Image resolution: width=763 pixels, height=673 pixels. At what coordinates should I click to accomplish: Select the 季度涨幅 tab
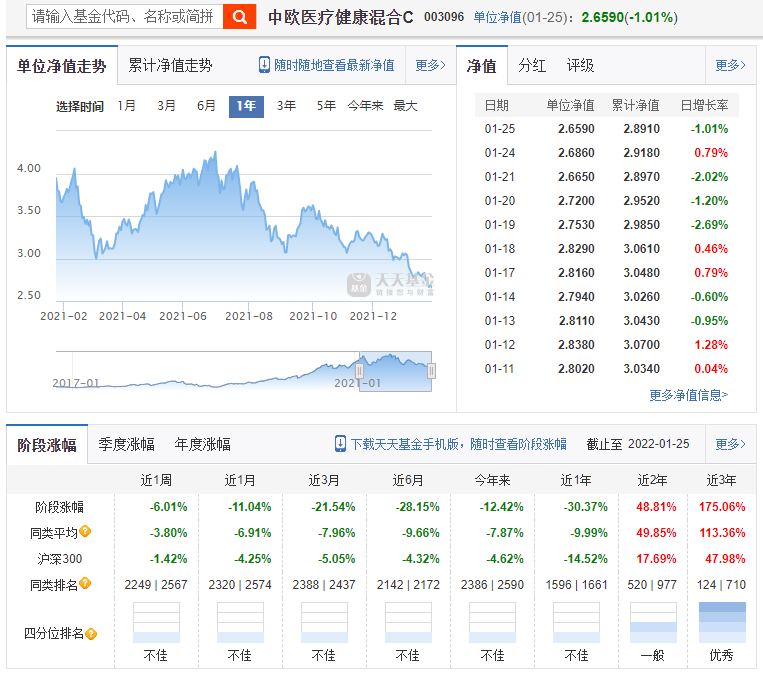[x=127, y=444]
